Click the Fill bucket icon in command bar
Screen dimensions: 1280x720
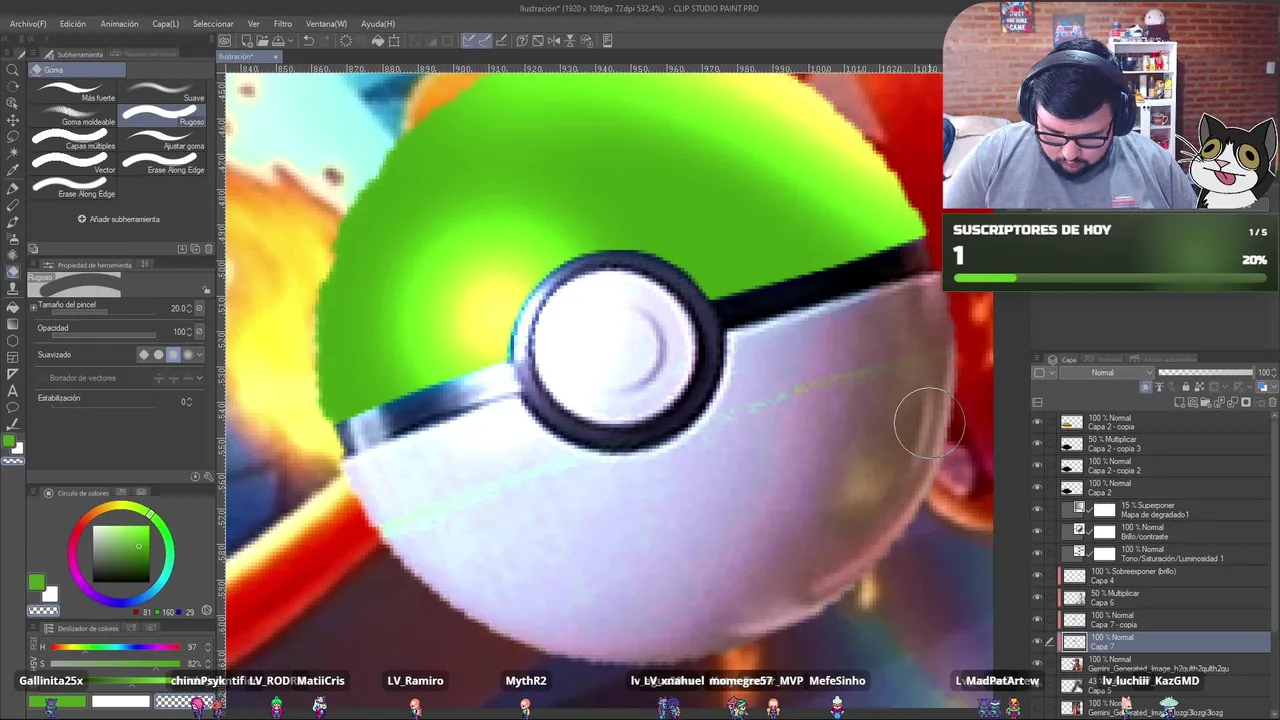[378, 41]
